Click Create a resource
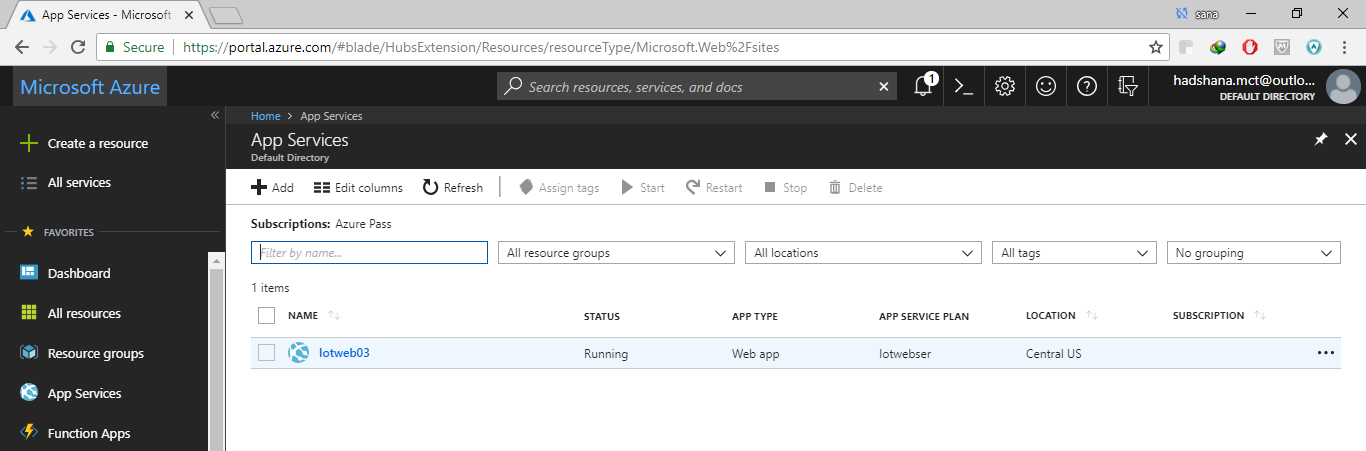The image size is (1366, 451). pyautogui.click(x=84, y=143)
